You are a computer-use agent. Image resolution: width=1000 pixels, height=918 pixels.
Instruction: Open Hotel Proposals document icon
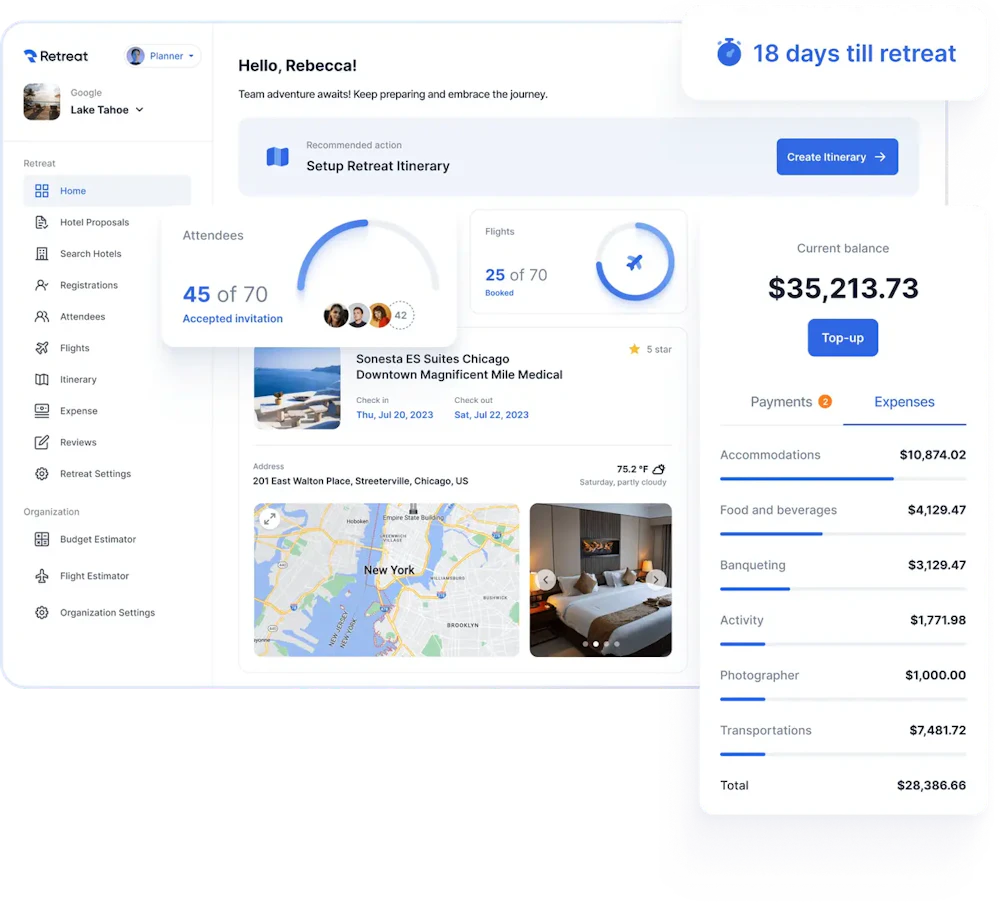click(41, 222)
